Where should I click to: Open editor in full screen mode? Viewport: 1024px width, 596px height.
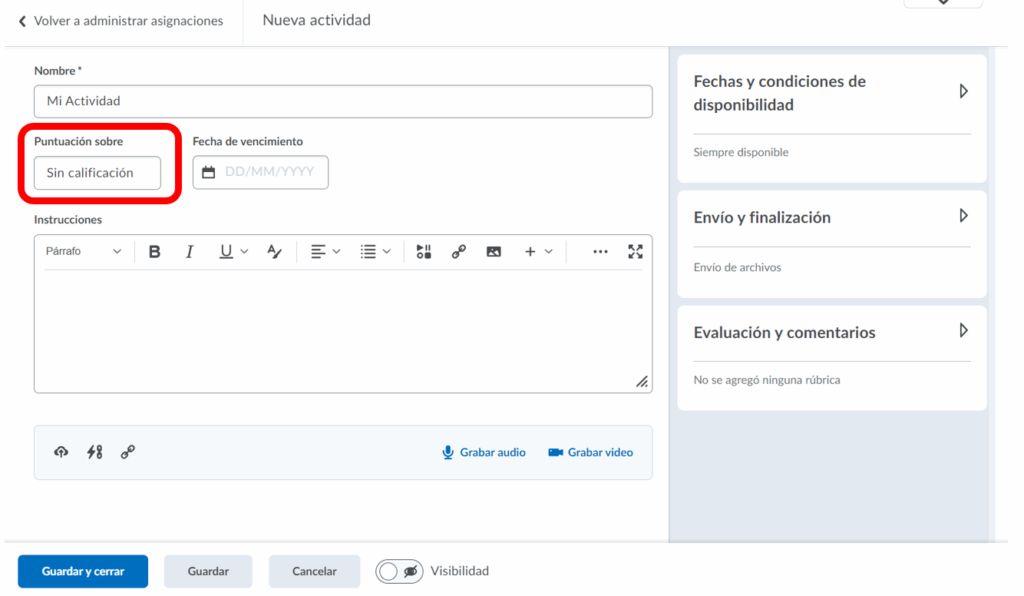point(635,252)
